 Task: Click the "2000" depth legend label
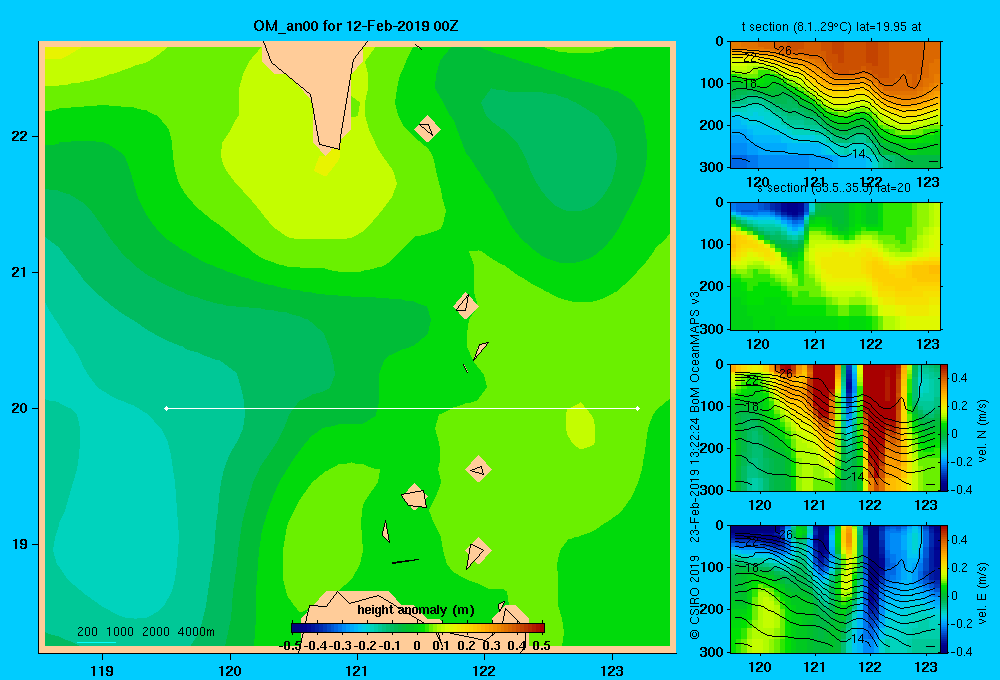click(x=156, y=632)
